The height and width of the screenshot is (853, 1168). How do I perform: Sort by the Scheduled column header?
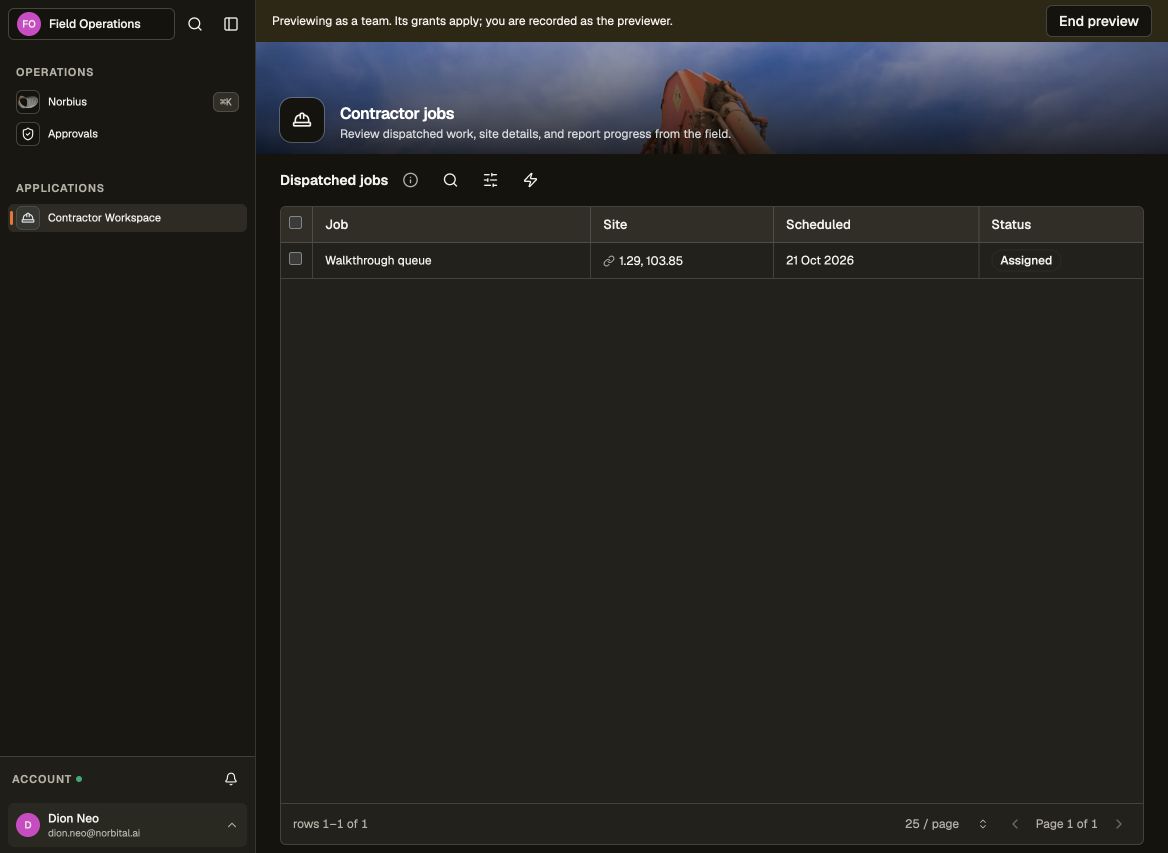click(x=876, y=224)
